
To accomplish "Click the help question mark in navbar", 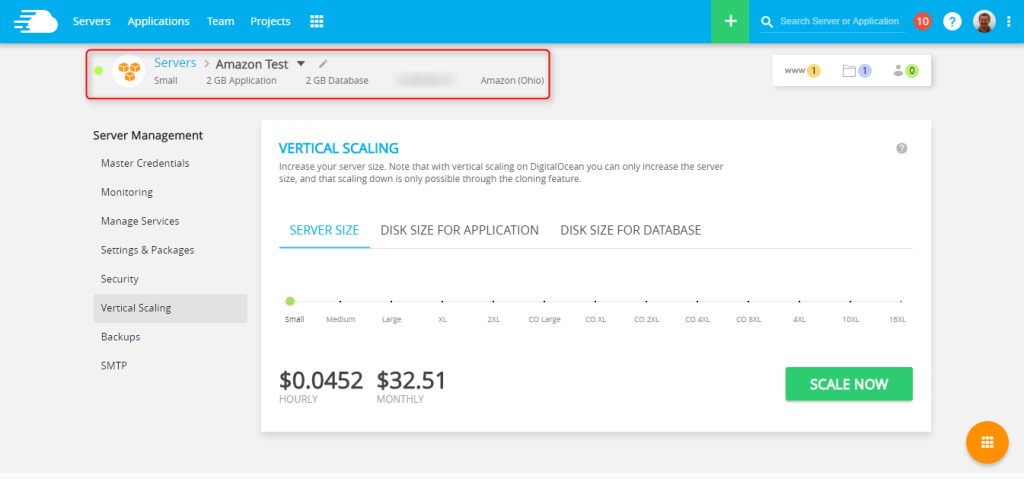I will pyautogui.click(x=952, y=21).
